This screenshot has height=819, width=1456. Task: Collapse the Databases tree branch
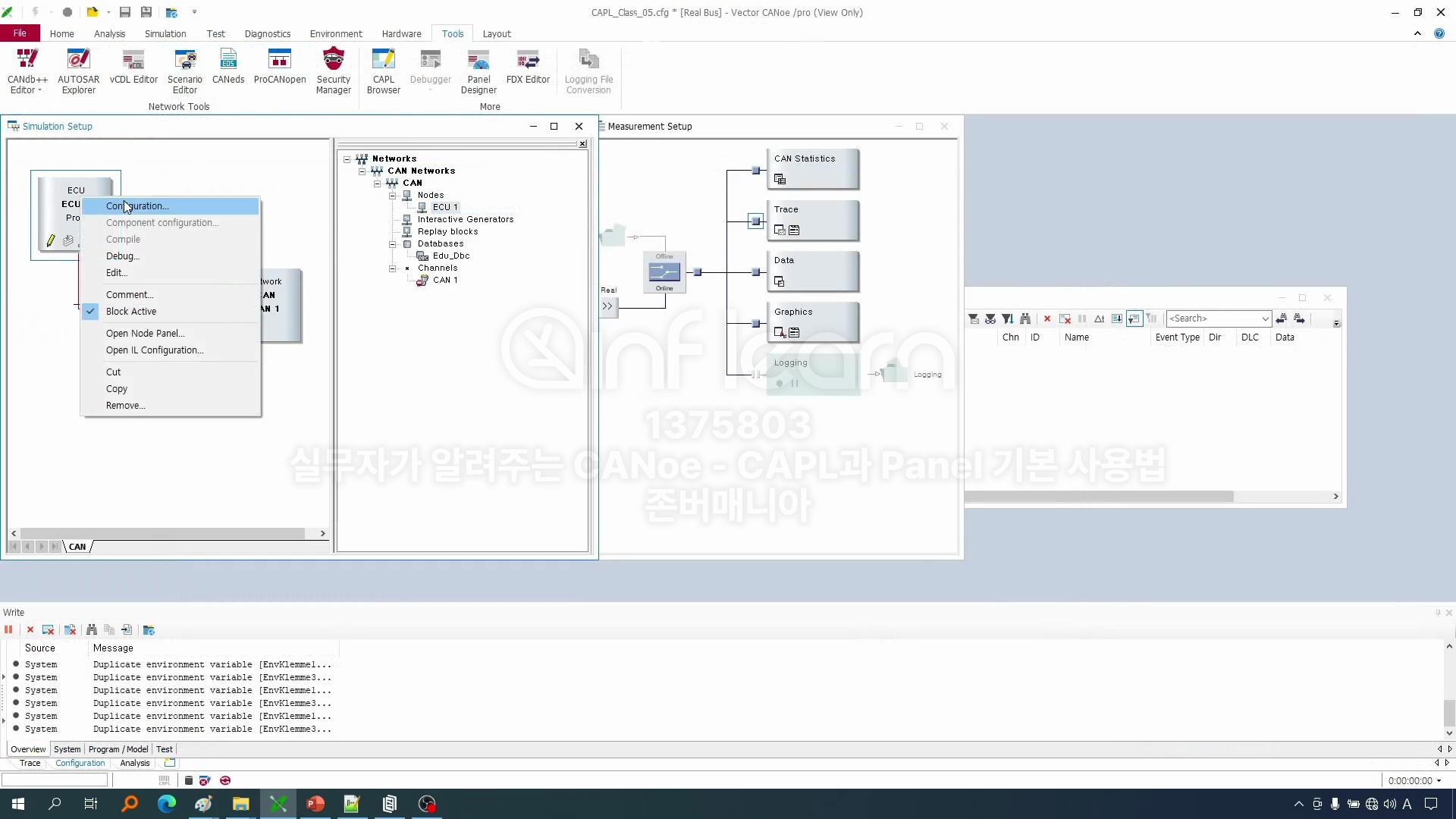click(393, 244)
